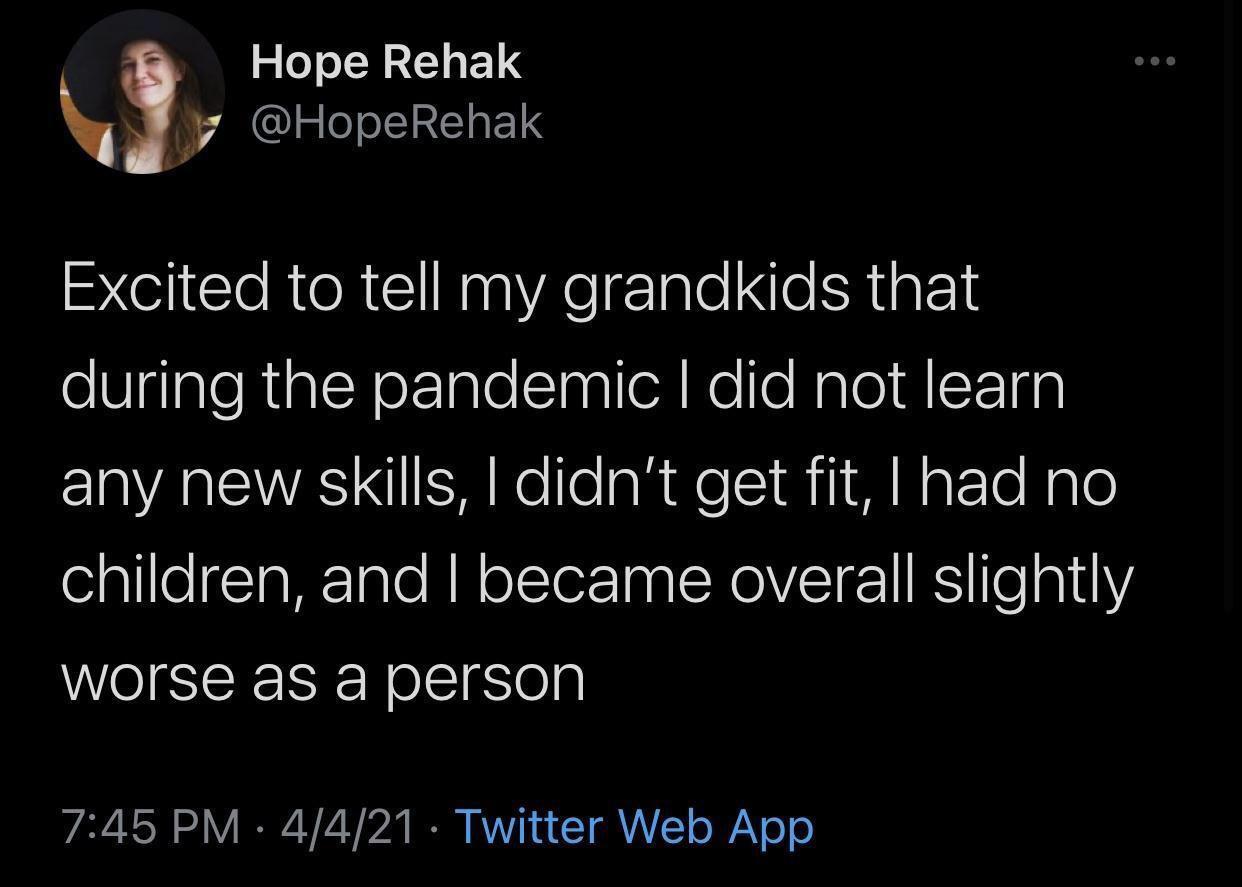Viewport: 1242px width, 887px height.
Task: Click the last tweet line "worse as a person"
Action: (323, 680)
